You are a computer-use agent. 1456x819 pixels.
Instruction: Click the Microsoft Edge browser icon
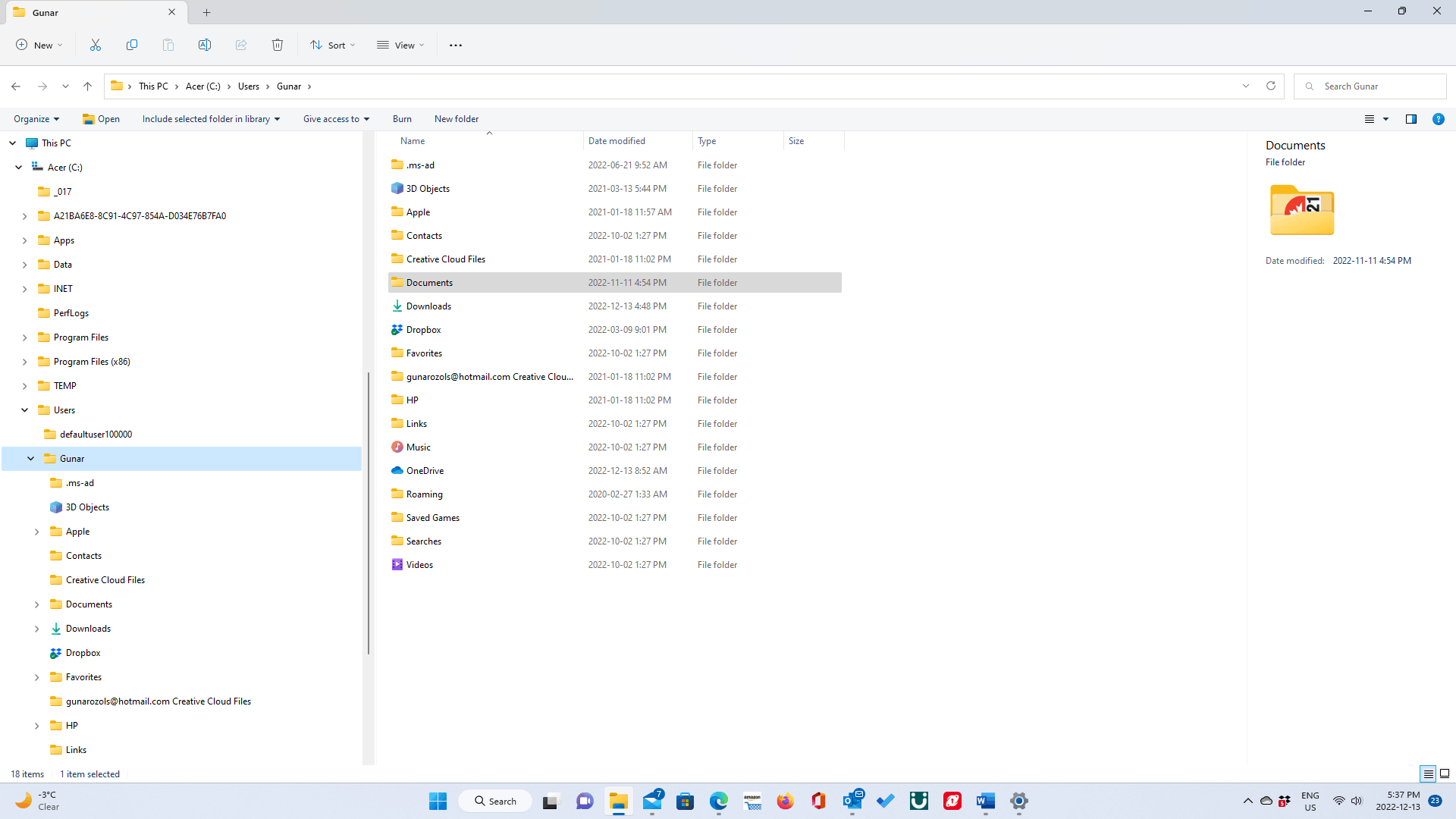[x=719, y=800]
